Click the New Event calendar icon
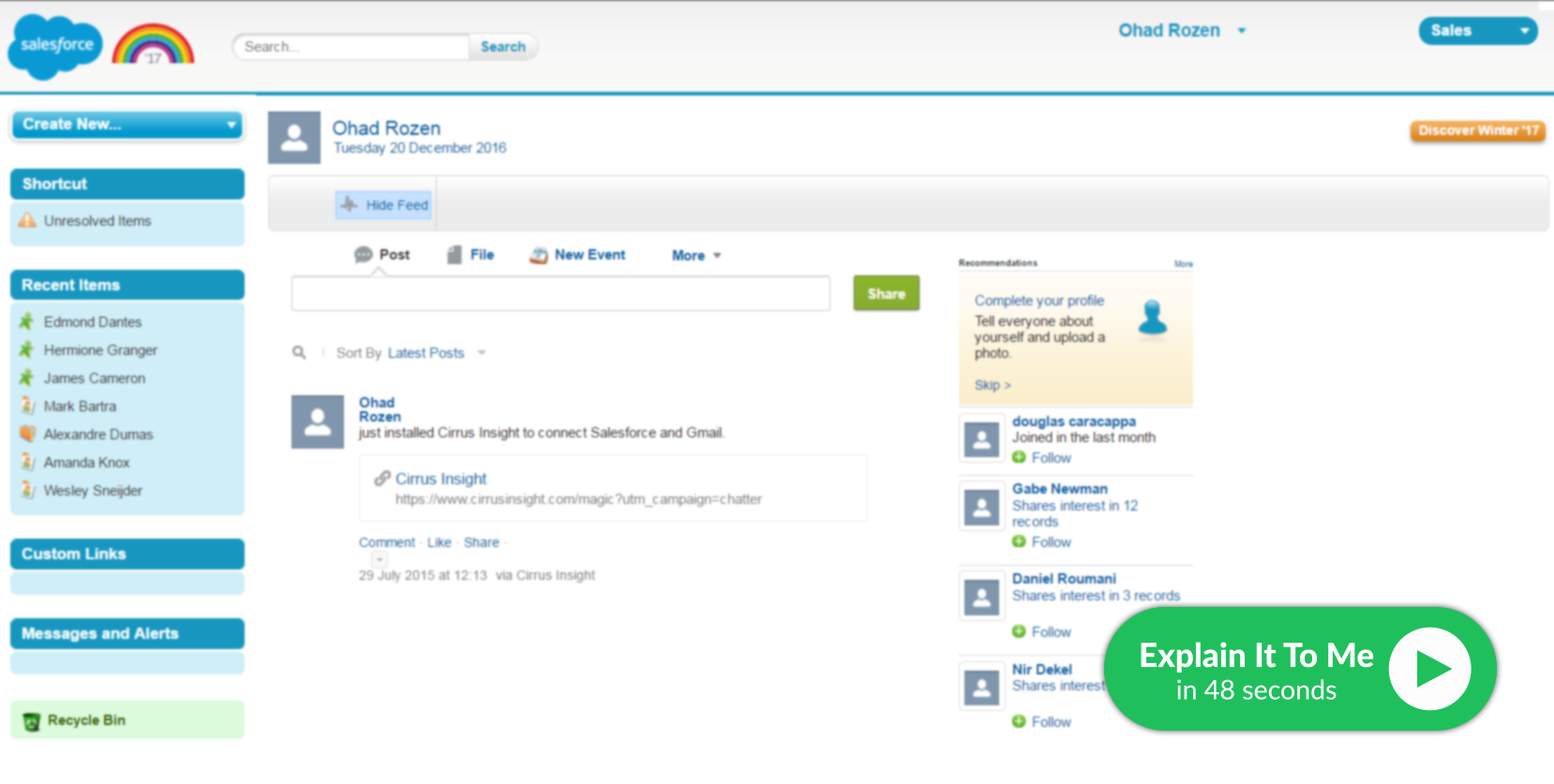The image size is (1554, 784). click(x=539, y=255)
